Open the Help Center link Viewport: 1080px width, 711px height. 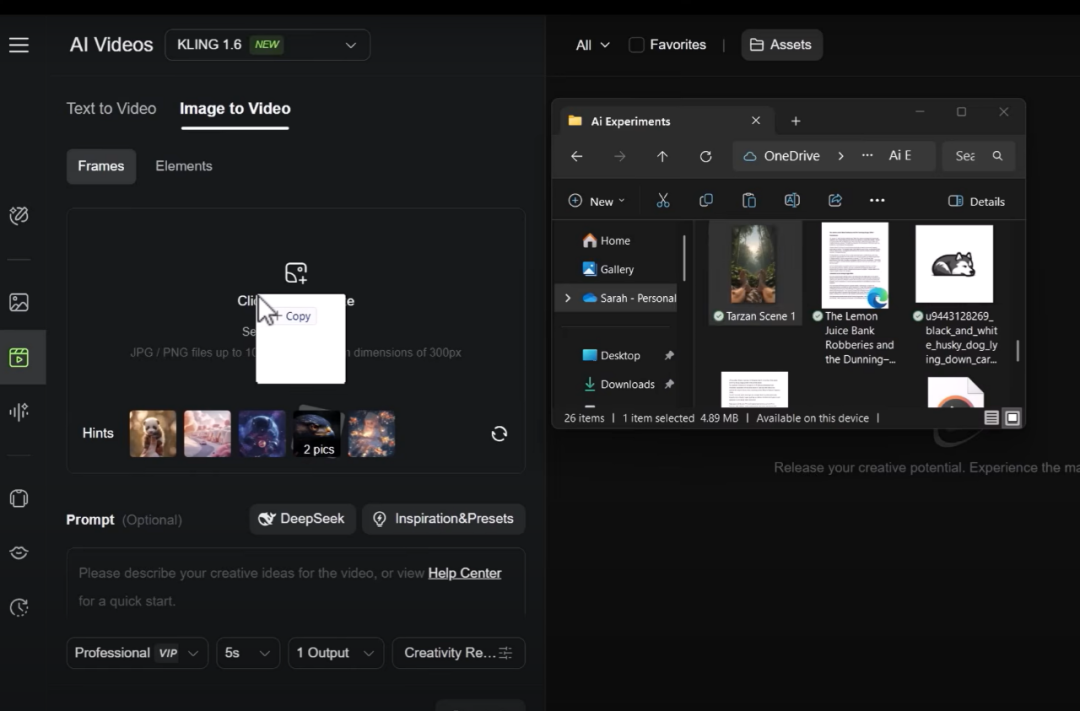(464, 573)
